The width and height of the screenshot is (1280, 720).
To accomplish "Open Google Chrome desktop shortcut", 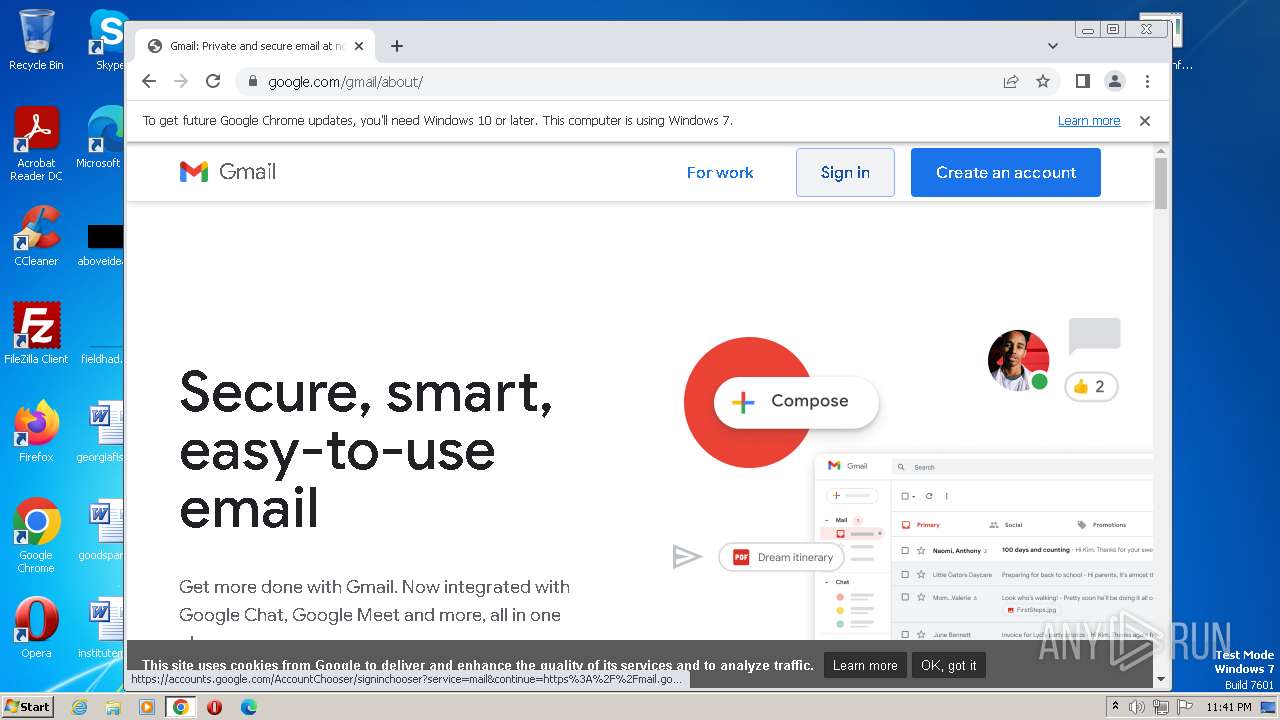I will [36, 536].
